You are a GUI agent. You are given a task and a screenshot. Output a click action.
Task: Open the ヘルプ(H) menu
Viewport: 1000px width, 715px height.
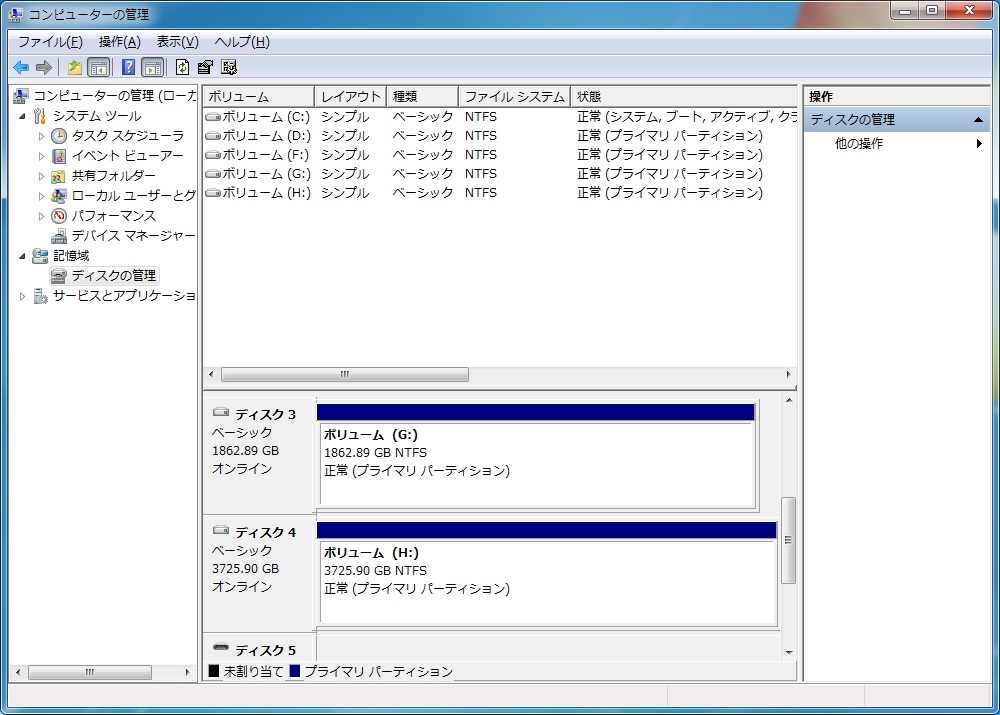tap(242, 42)
